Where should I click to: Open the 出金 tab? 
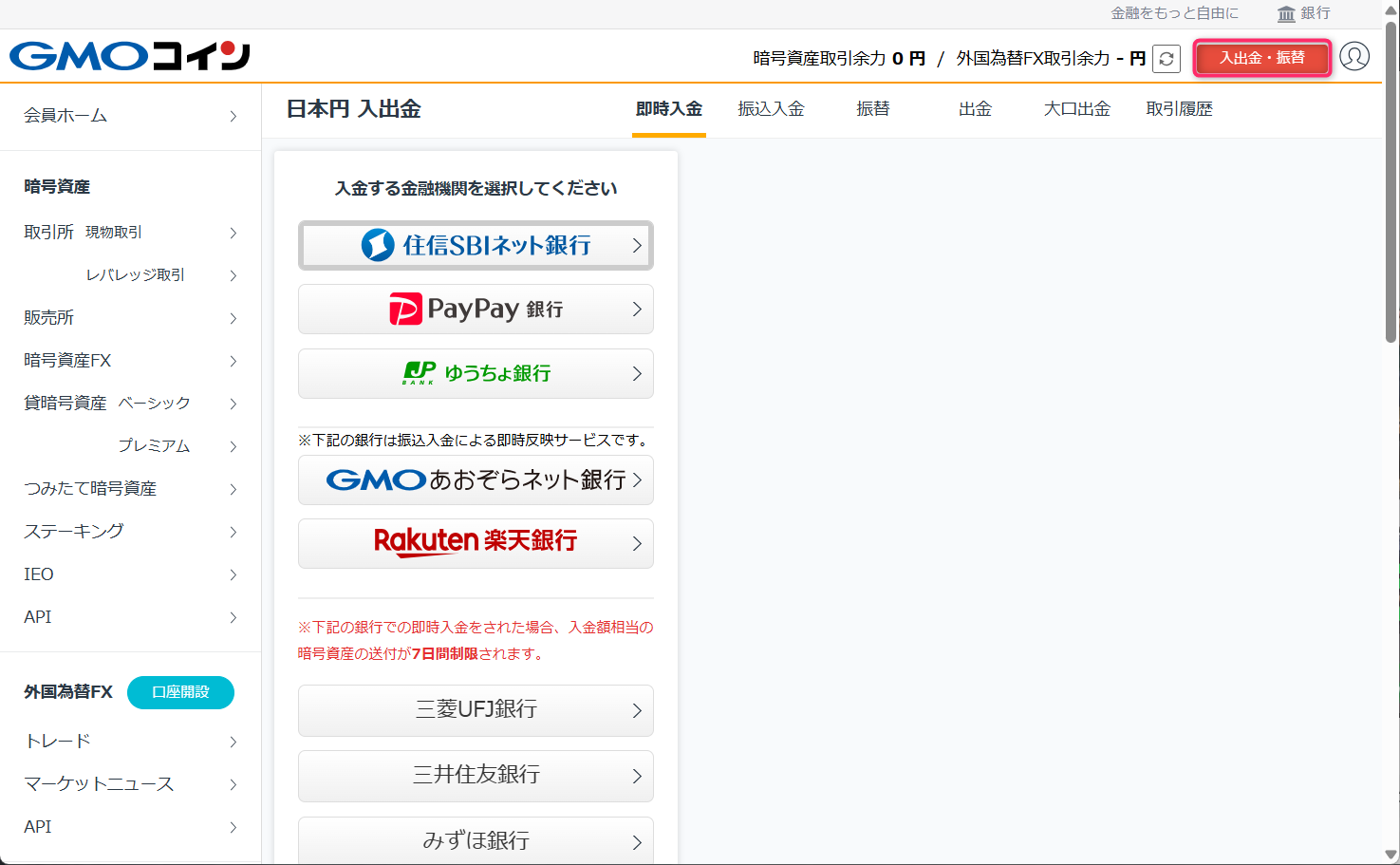coord(974,108)
